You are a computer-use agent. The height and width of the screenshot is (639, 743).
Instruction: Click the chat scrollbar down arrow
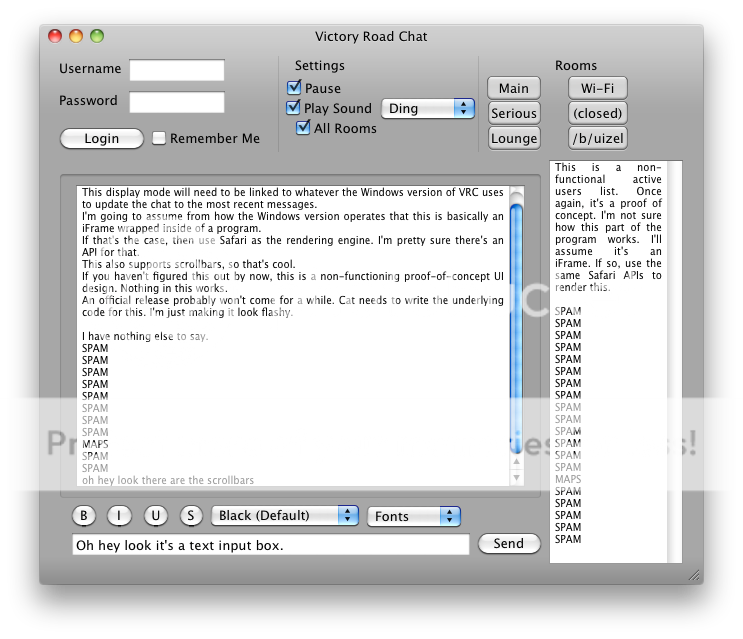tap(516, 477)
